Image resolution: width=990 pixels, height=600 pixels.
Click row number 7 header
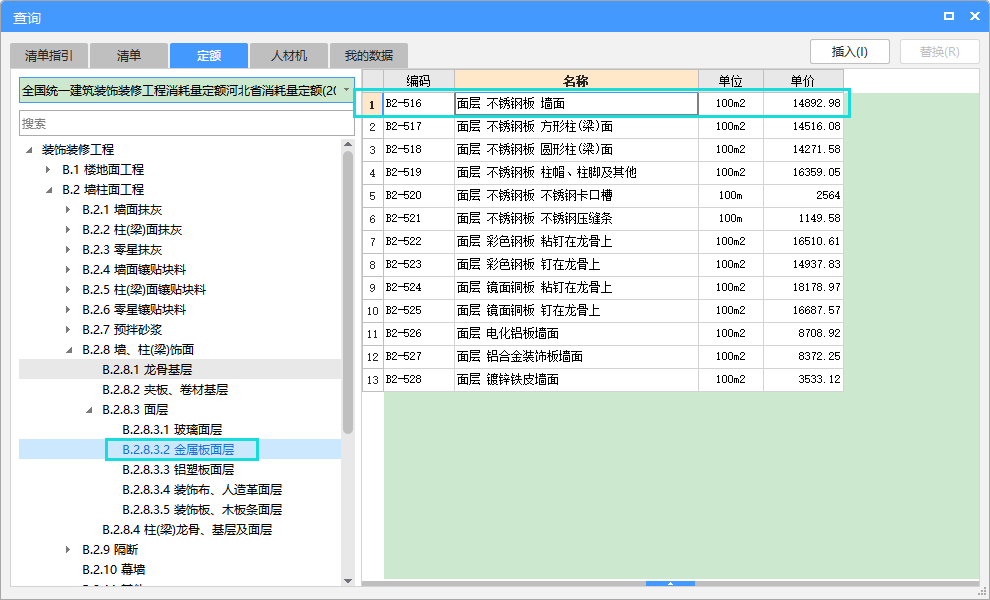[373, 241]
